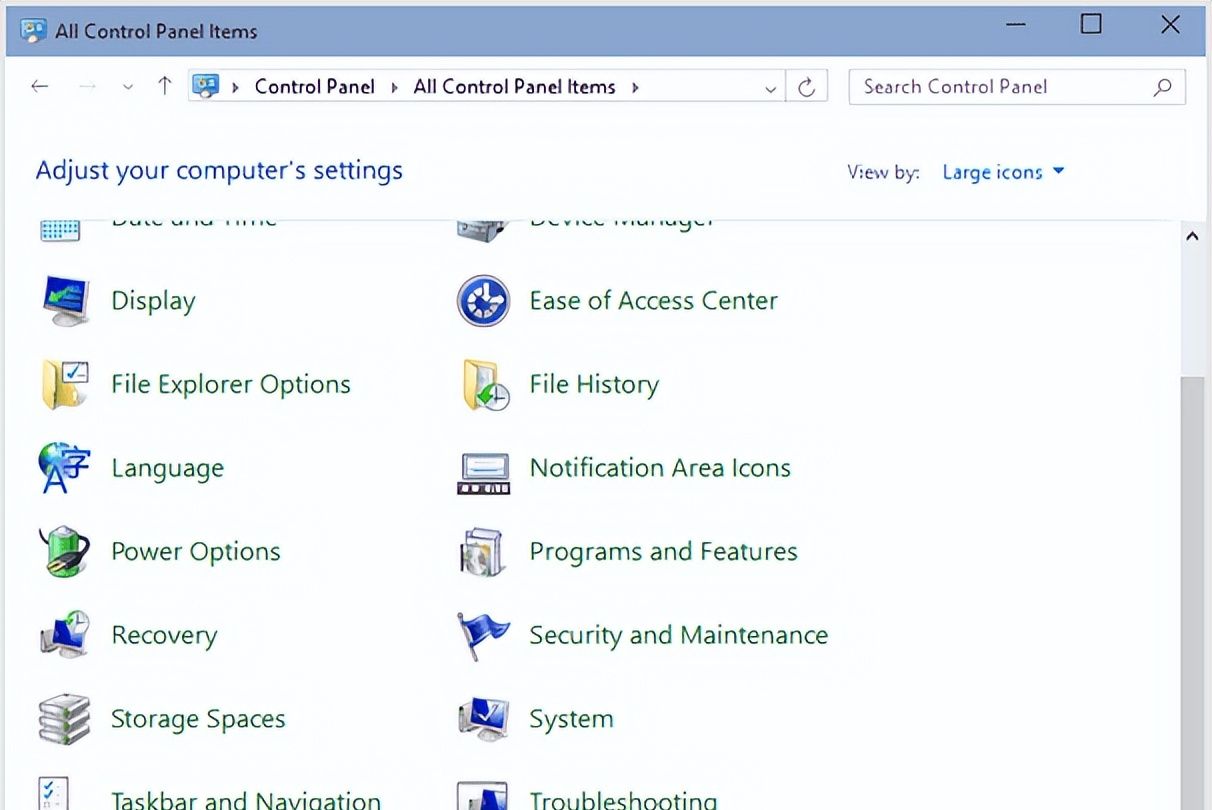
Task: Open the Language link
Action: [167, 469]
